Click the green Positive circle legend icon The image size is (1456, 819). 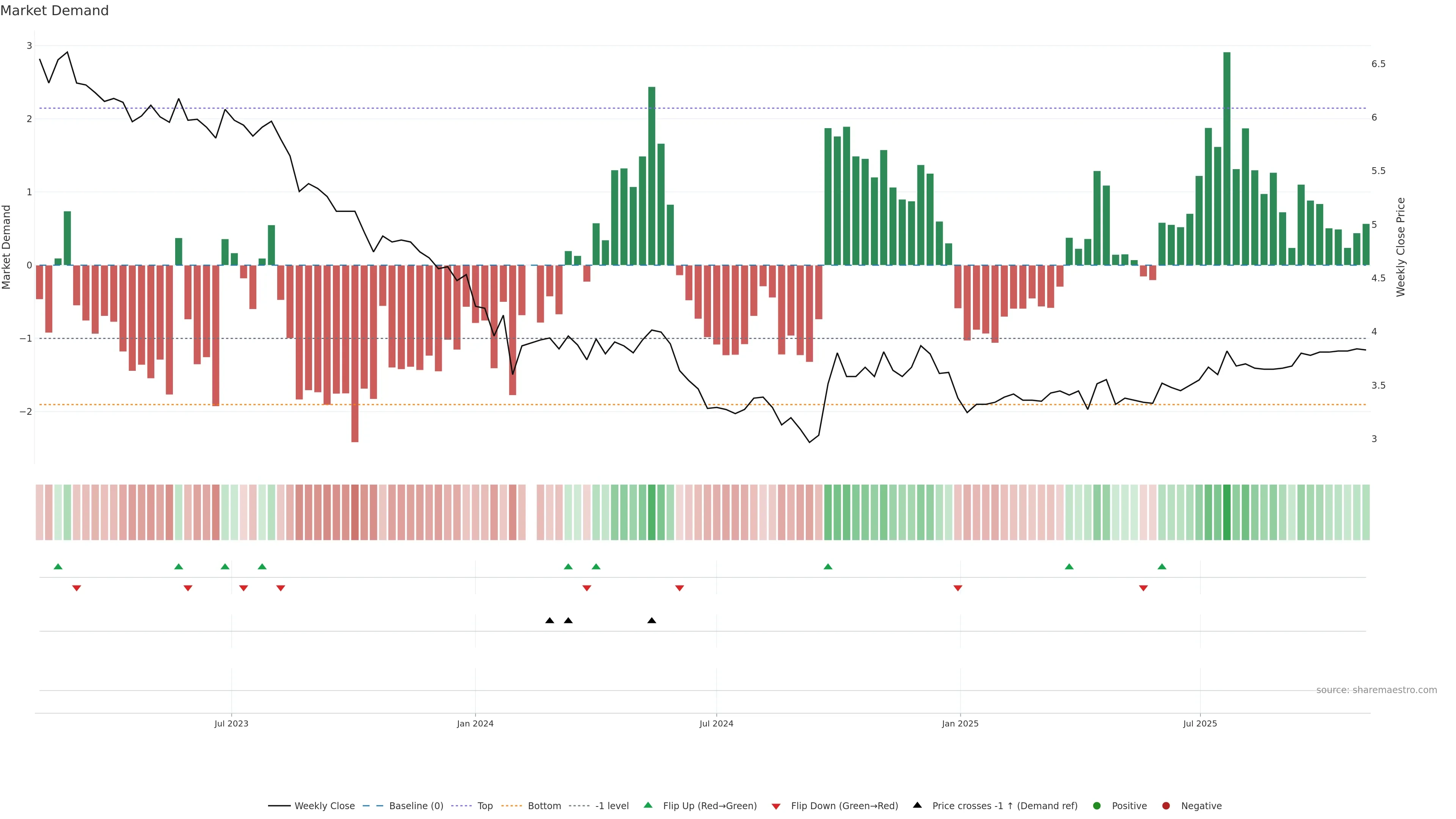click(x=1097, y=805)
